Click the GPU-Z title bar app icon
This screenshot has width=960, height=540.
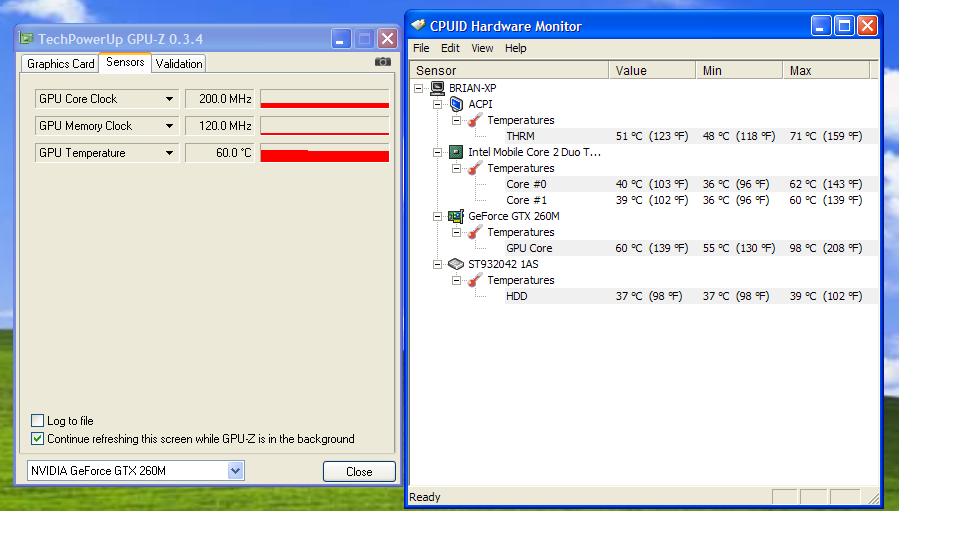click(26, 39)
